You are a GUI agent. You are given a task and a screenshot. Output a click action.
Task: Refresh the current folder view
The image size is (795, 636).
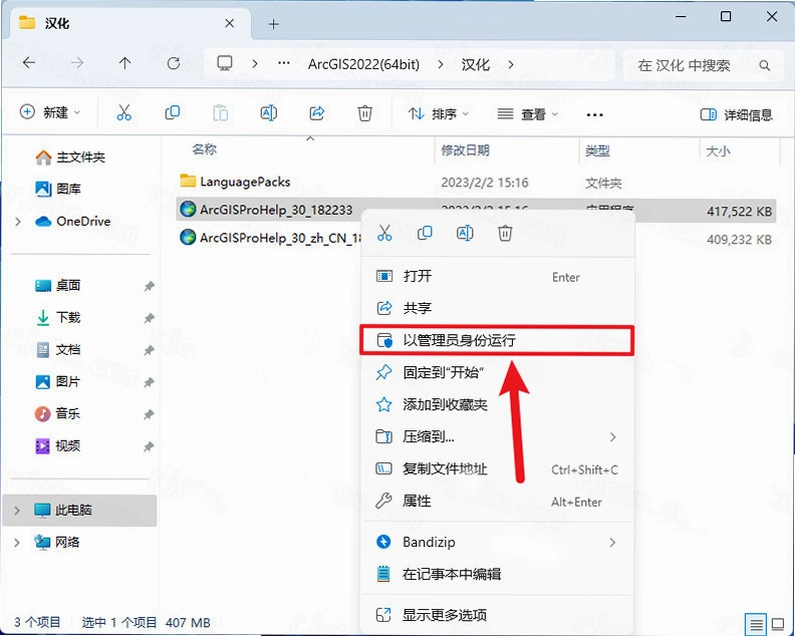(x=173, y=63)
